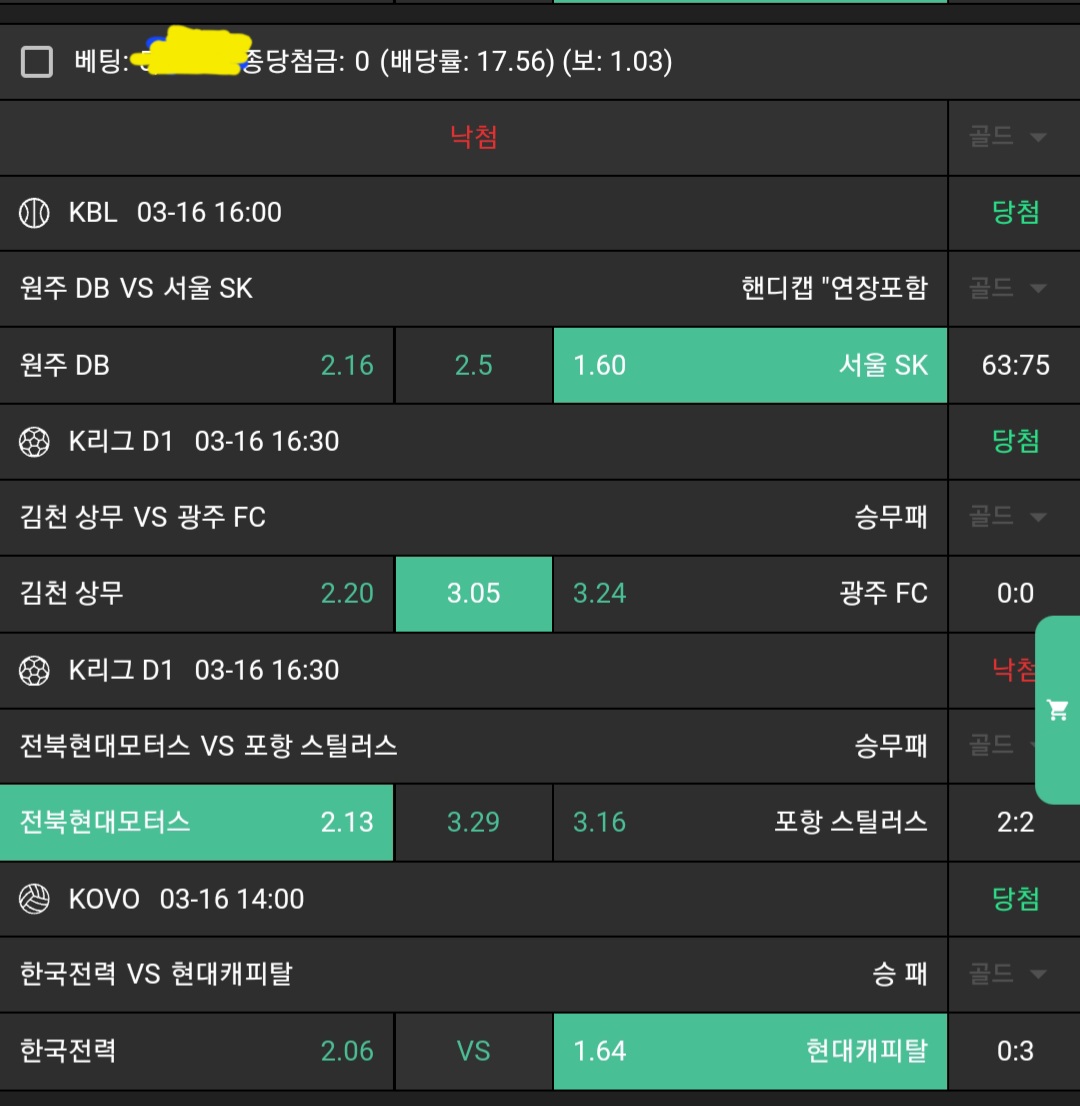This screenshot has height=1106, width=1080.
Task: Click the soccer icon beside Jeonbuk match
Action: point(34,670)
